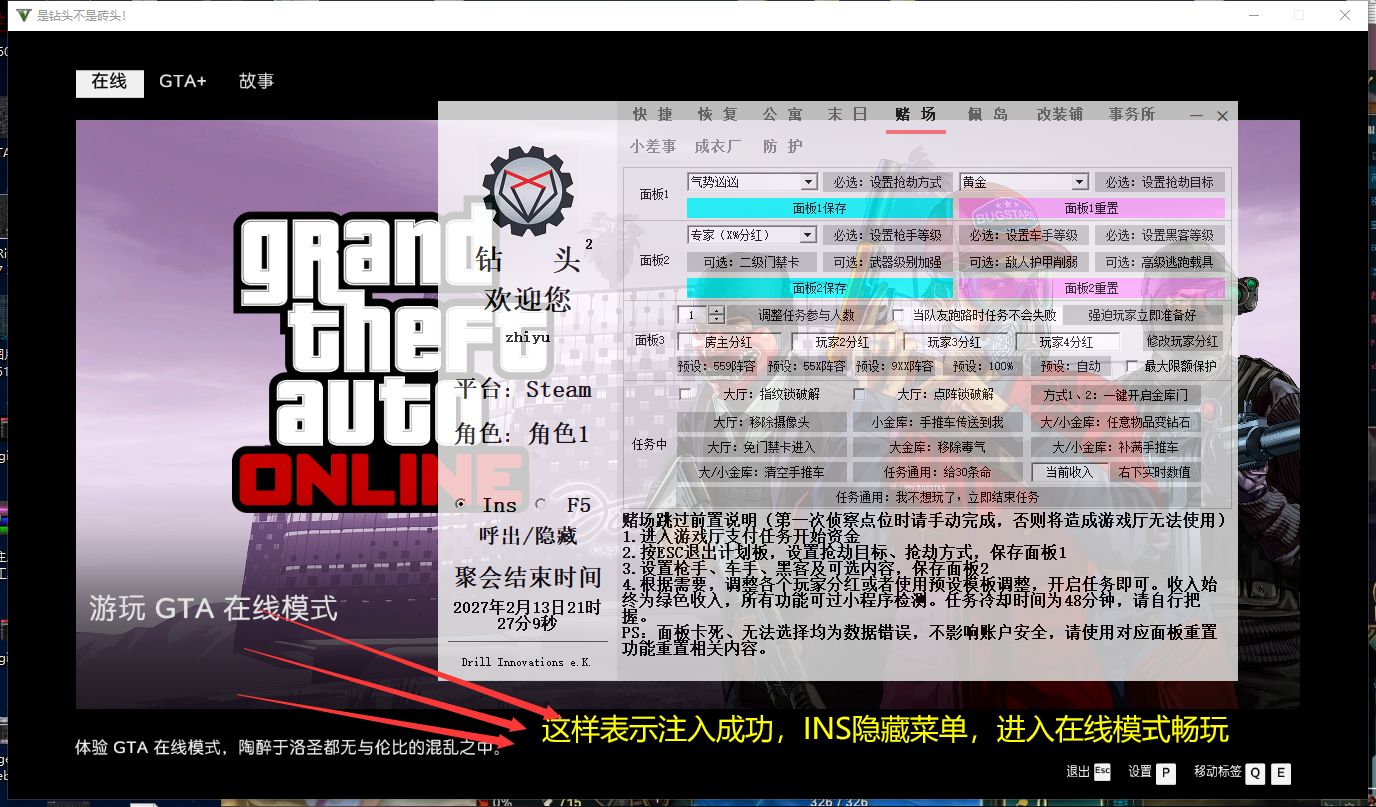Check the 大厅：点阵锁破解 checkbox
Image resolution: width=1376 pixels, height=807 pixels.
coord(859,394)
